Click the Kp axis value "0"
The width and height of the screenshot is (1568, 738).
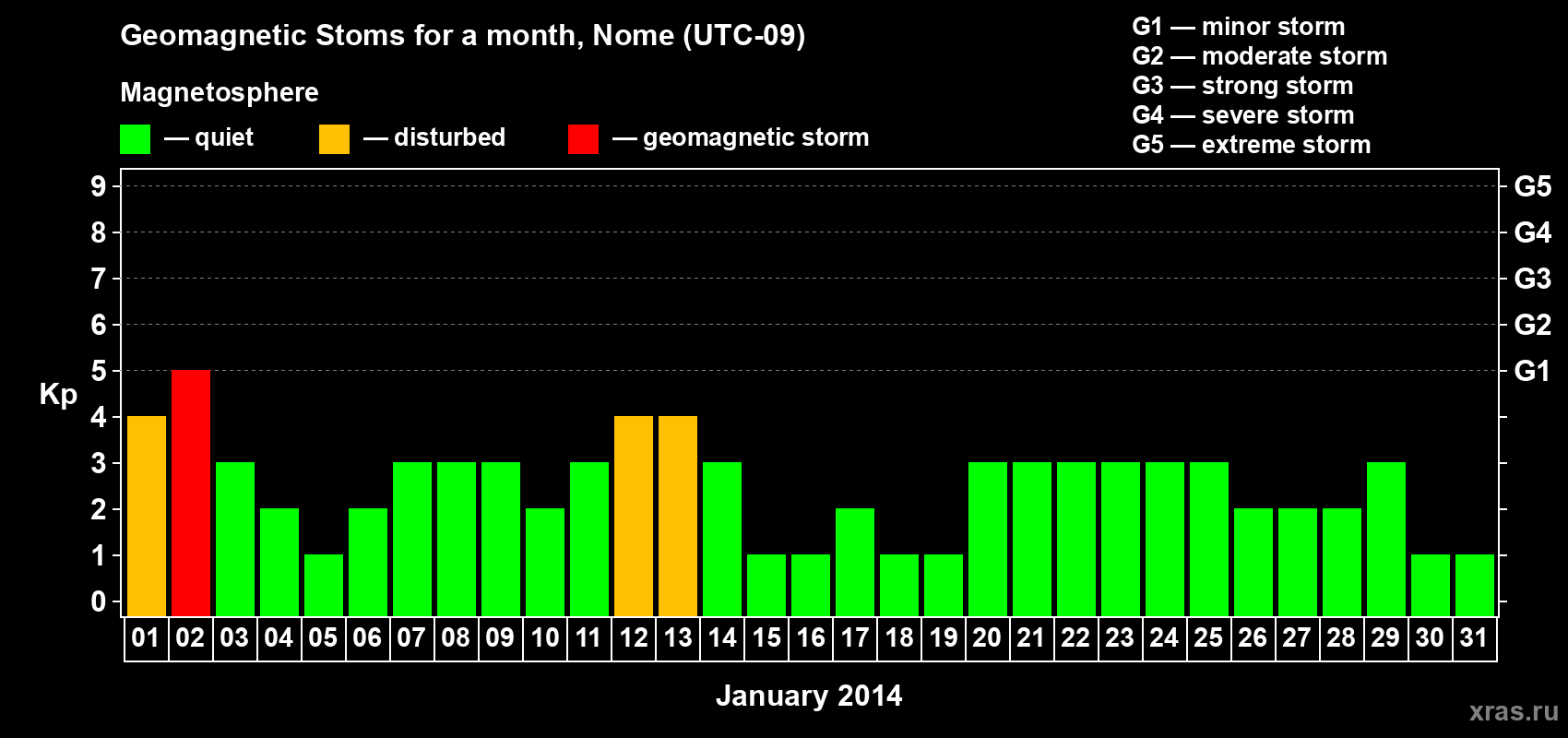tap(99, 601)
